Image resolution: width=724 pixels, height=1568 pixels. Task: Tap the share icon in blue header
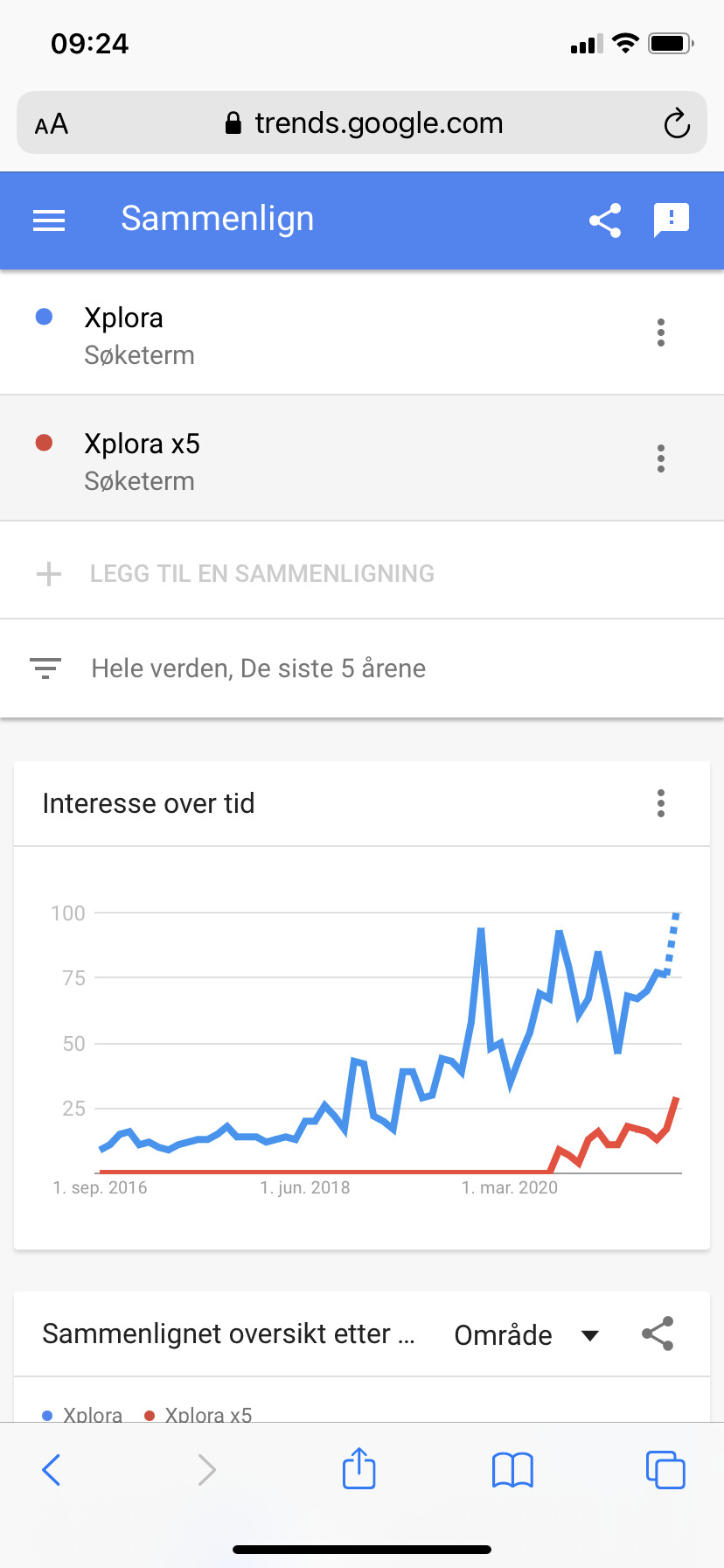tap(605, 220)
